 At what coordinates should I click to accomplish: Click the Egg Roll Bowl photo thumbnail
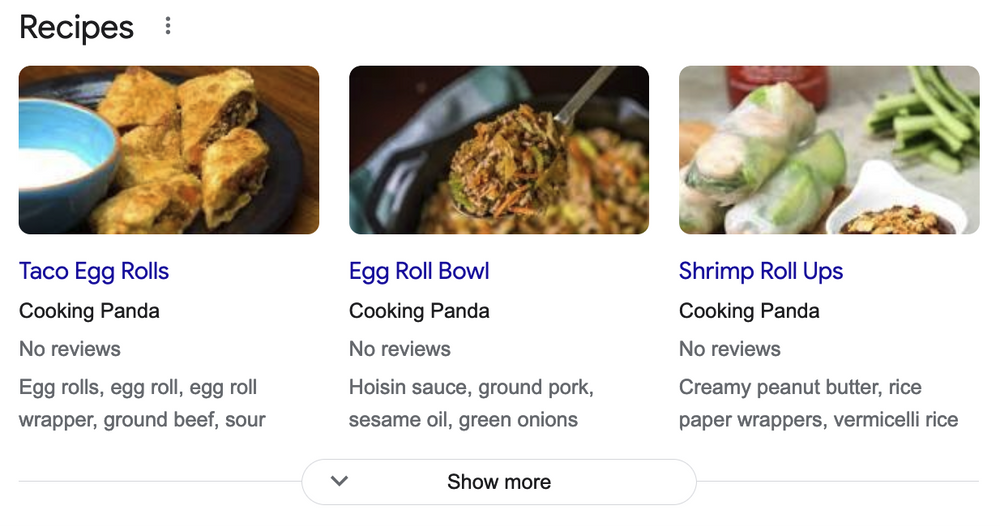(x=499, y=150)
